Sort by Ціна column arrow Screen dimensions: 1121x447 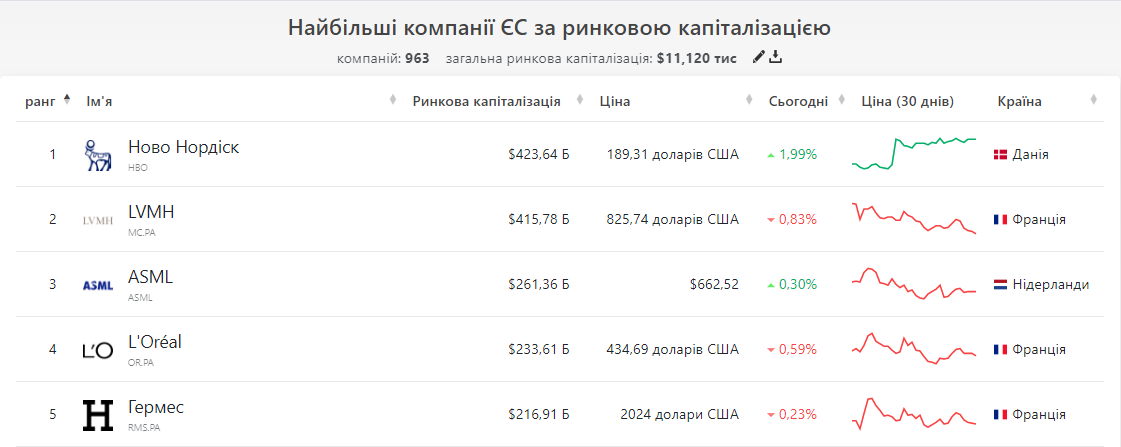(749, 100)
